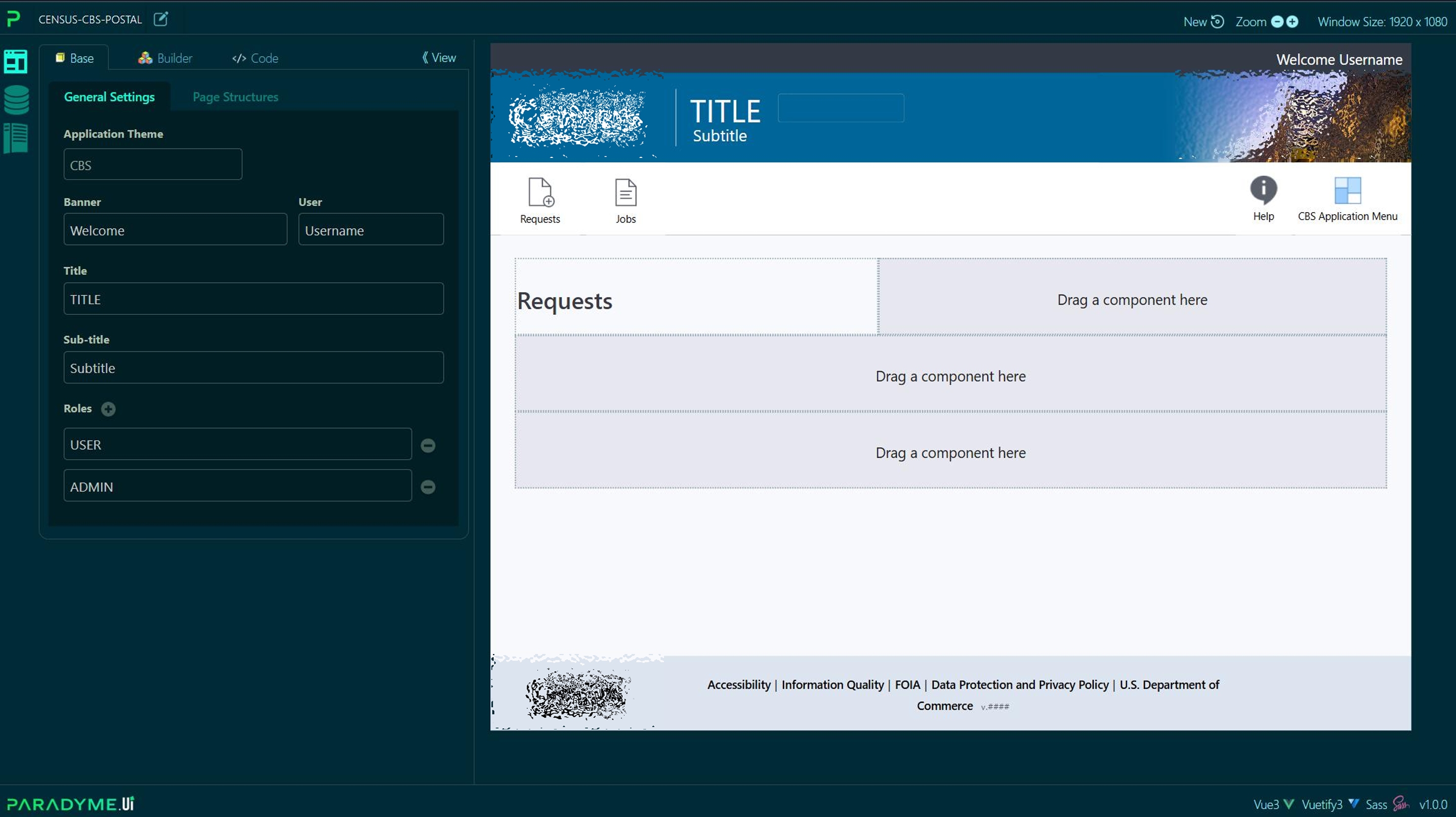Switch to the Code tab
Screen dimensions: 1456x817
pos(255,58)
